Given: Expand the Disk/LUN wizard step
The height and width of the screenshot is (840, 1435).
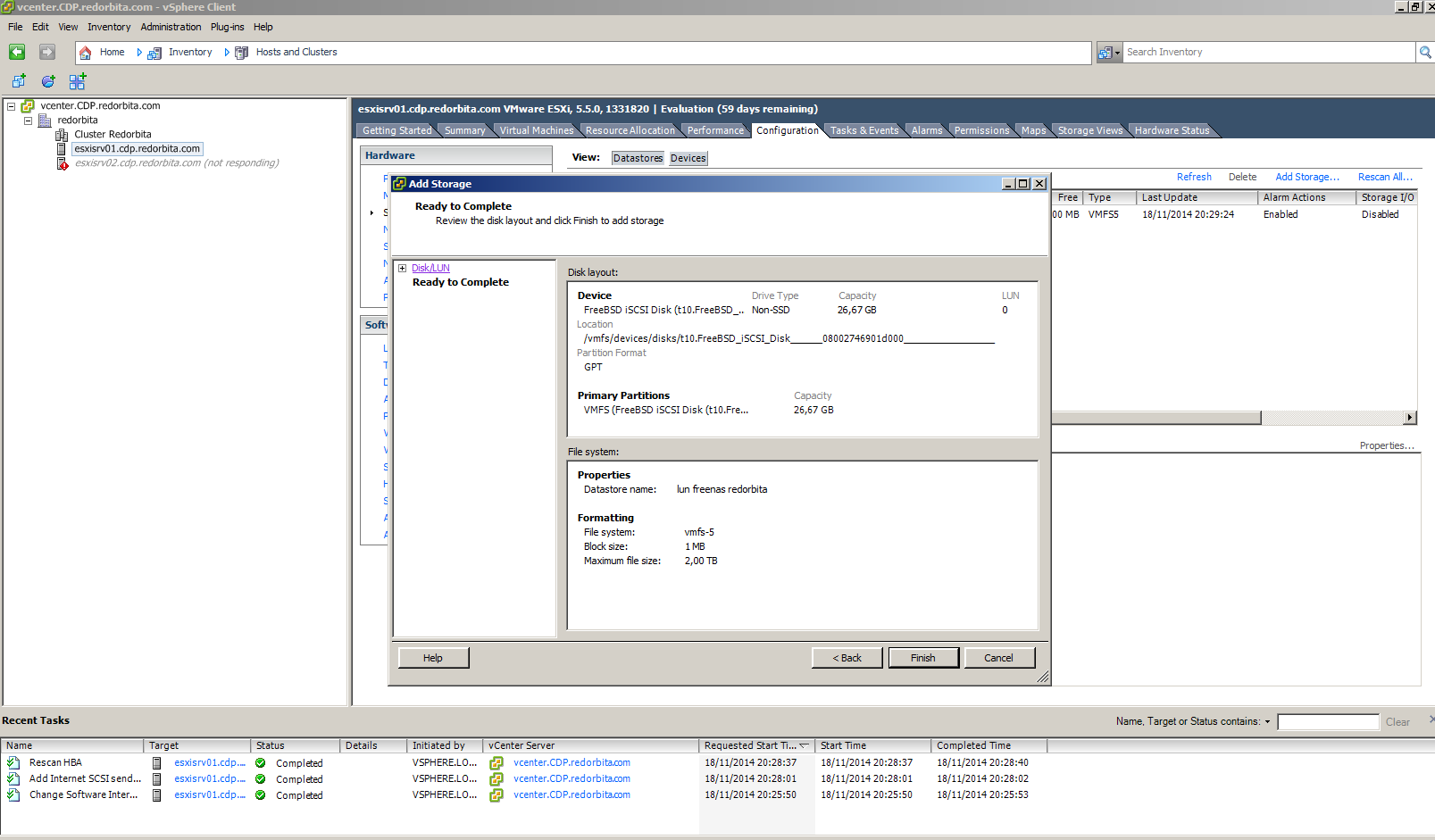Looking at the screenshot, I should (x=402, y=268).
